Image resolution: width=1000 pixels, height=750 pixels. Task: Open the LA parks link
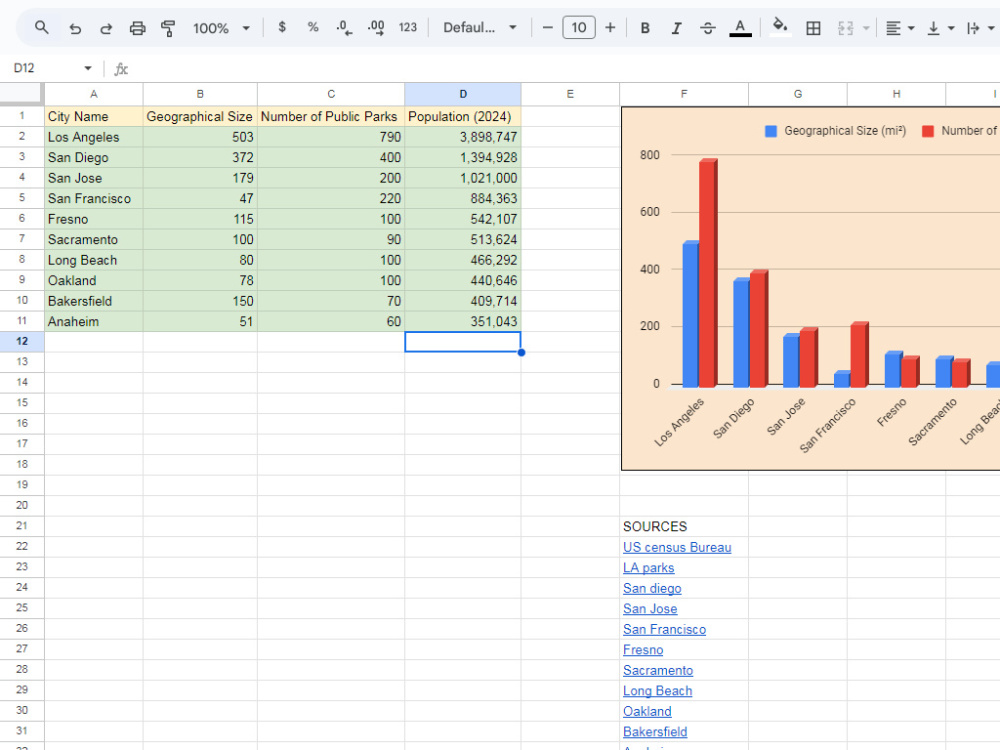[649, 568]
